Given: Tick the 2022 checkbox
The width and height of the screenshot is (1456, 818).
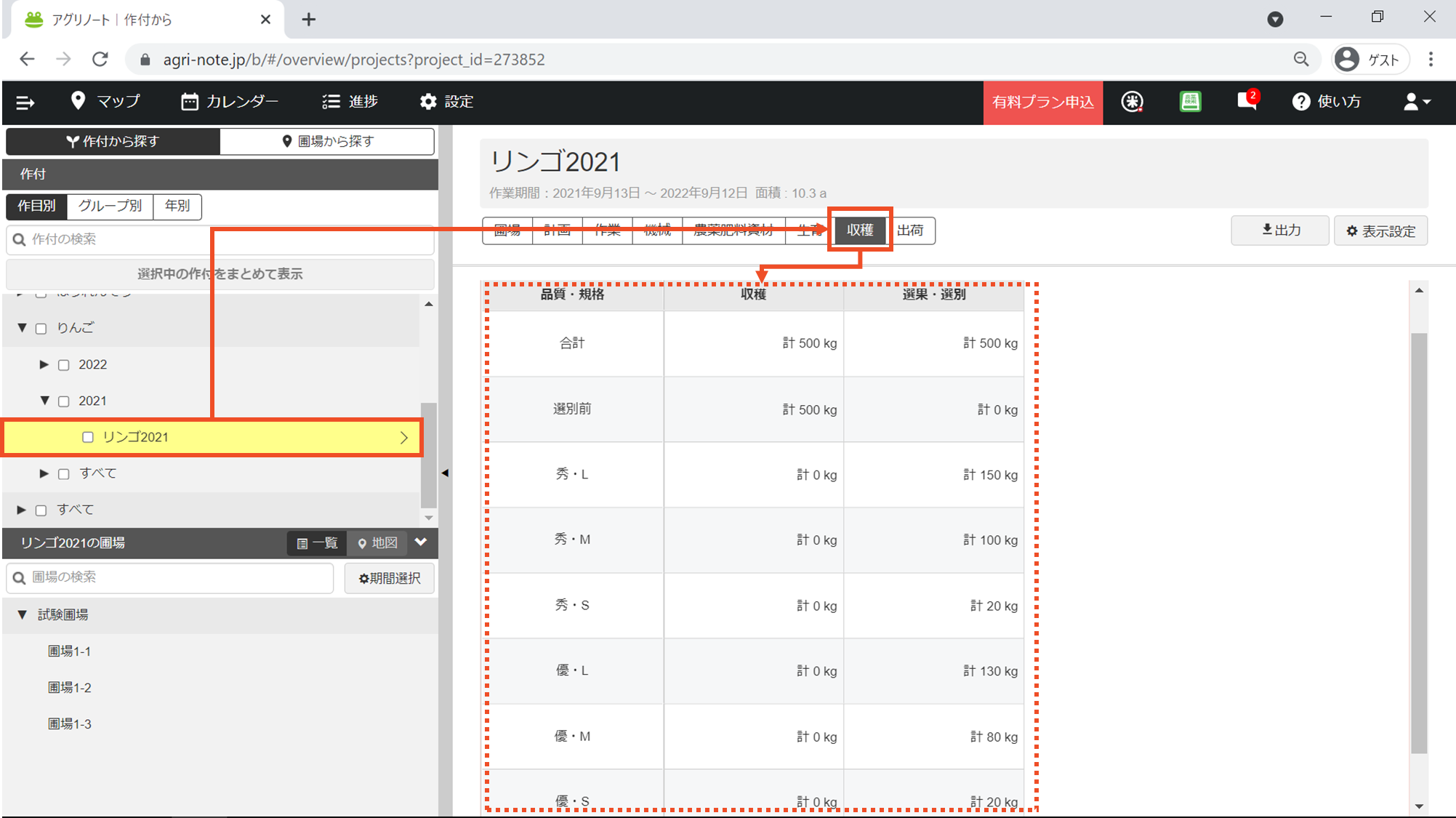Looking at the screenshot, I should click(x=64, y=365).
